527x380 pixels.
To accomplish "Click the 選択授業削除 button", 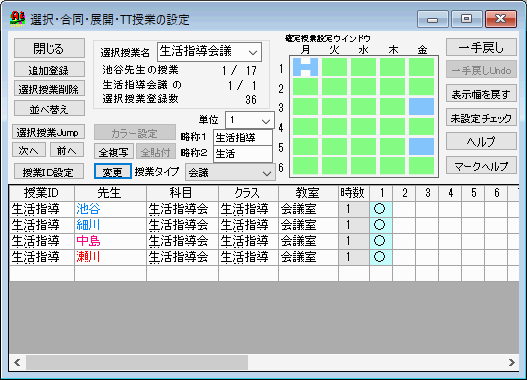I will [49, 89].
